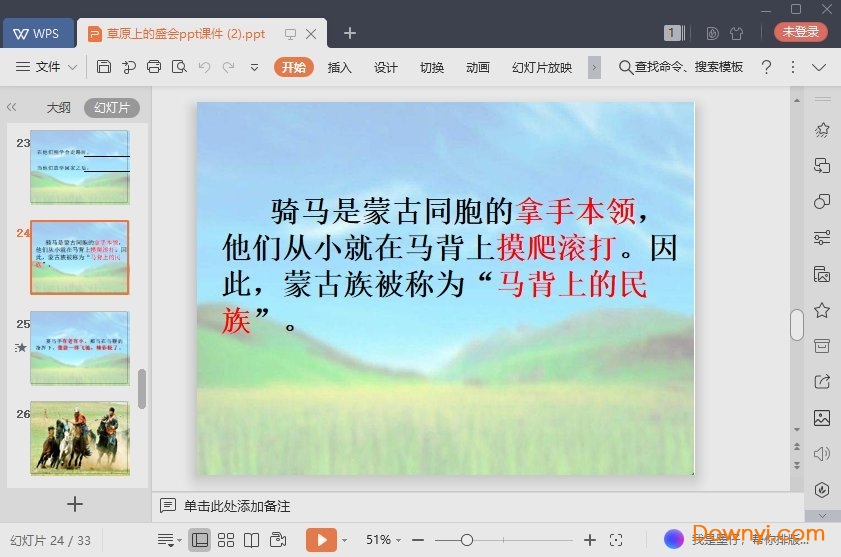Viewport: 841px width, 557px height.
Task: Switch to reading view icon
Action: [x=252, y=540]
